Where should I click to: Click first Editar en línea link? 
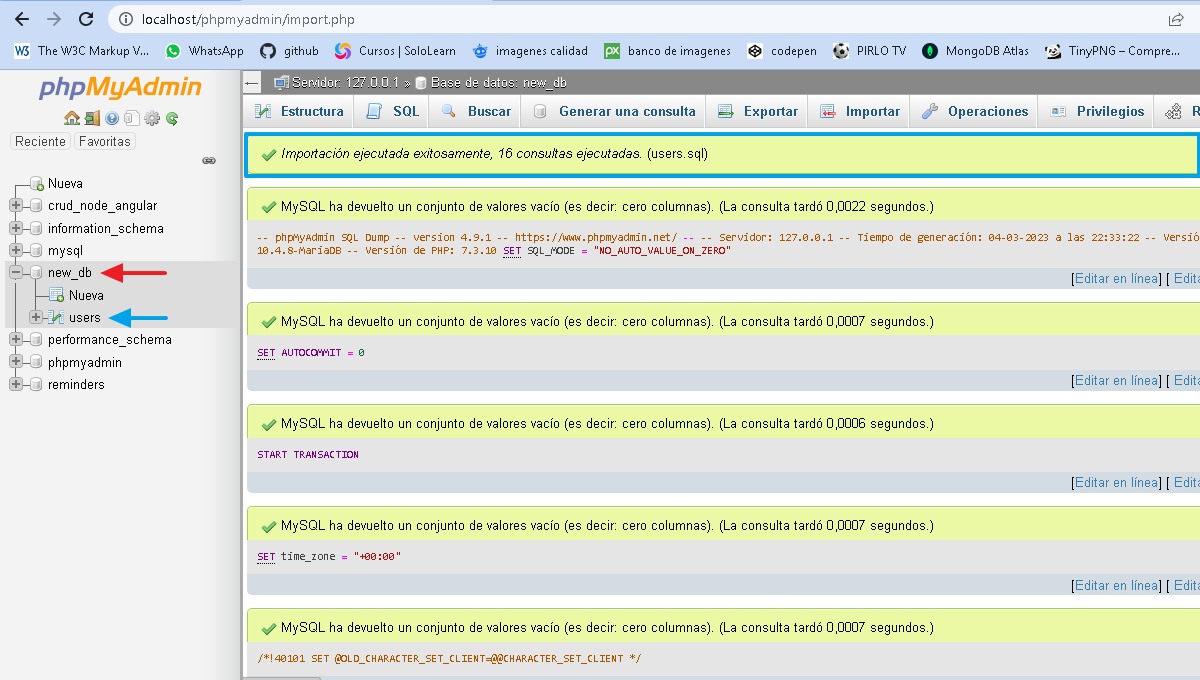coord(1116,279)
